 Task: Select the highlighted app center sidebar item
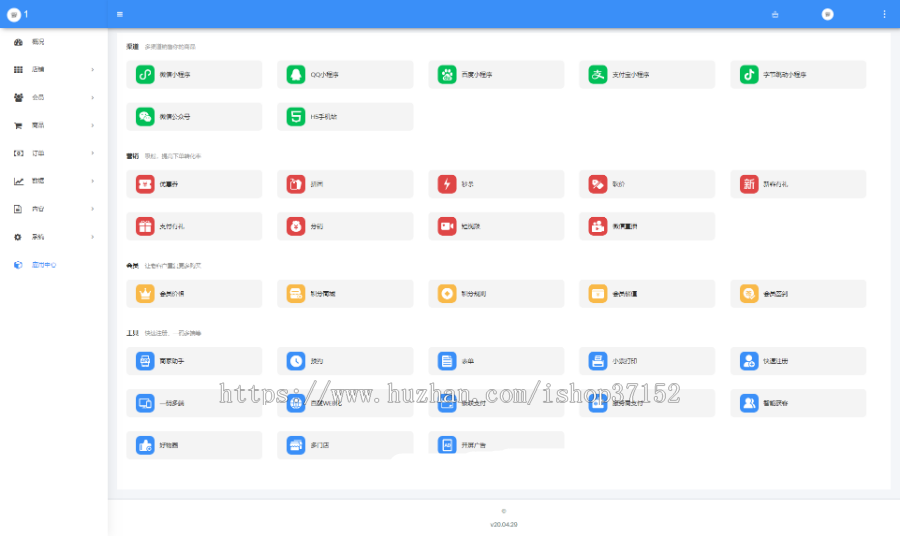(x=53, y=265)
